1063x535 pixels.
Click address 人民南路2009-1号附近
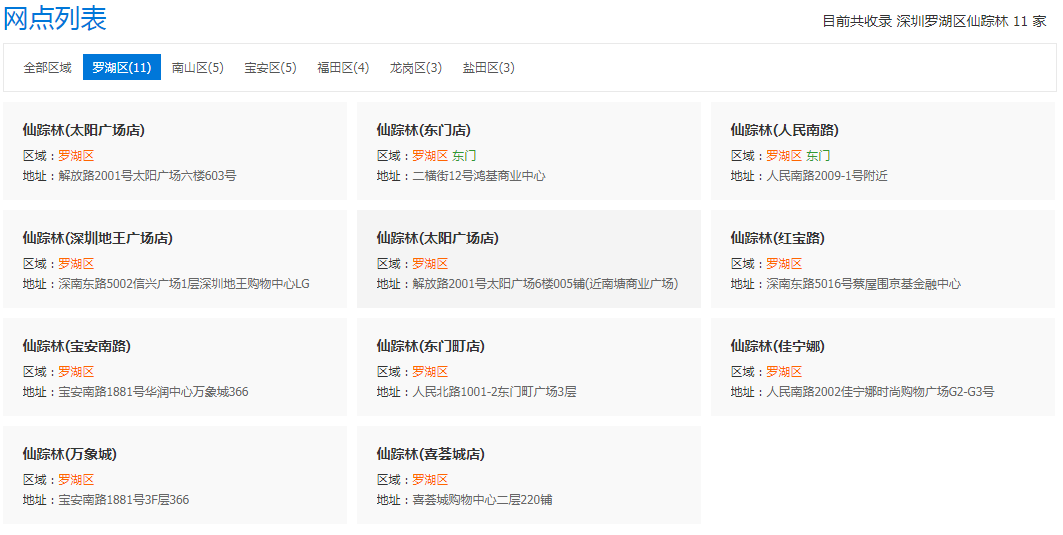pyautogui.click(x=827, y=176)
